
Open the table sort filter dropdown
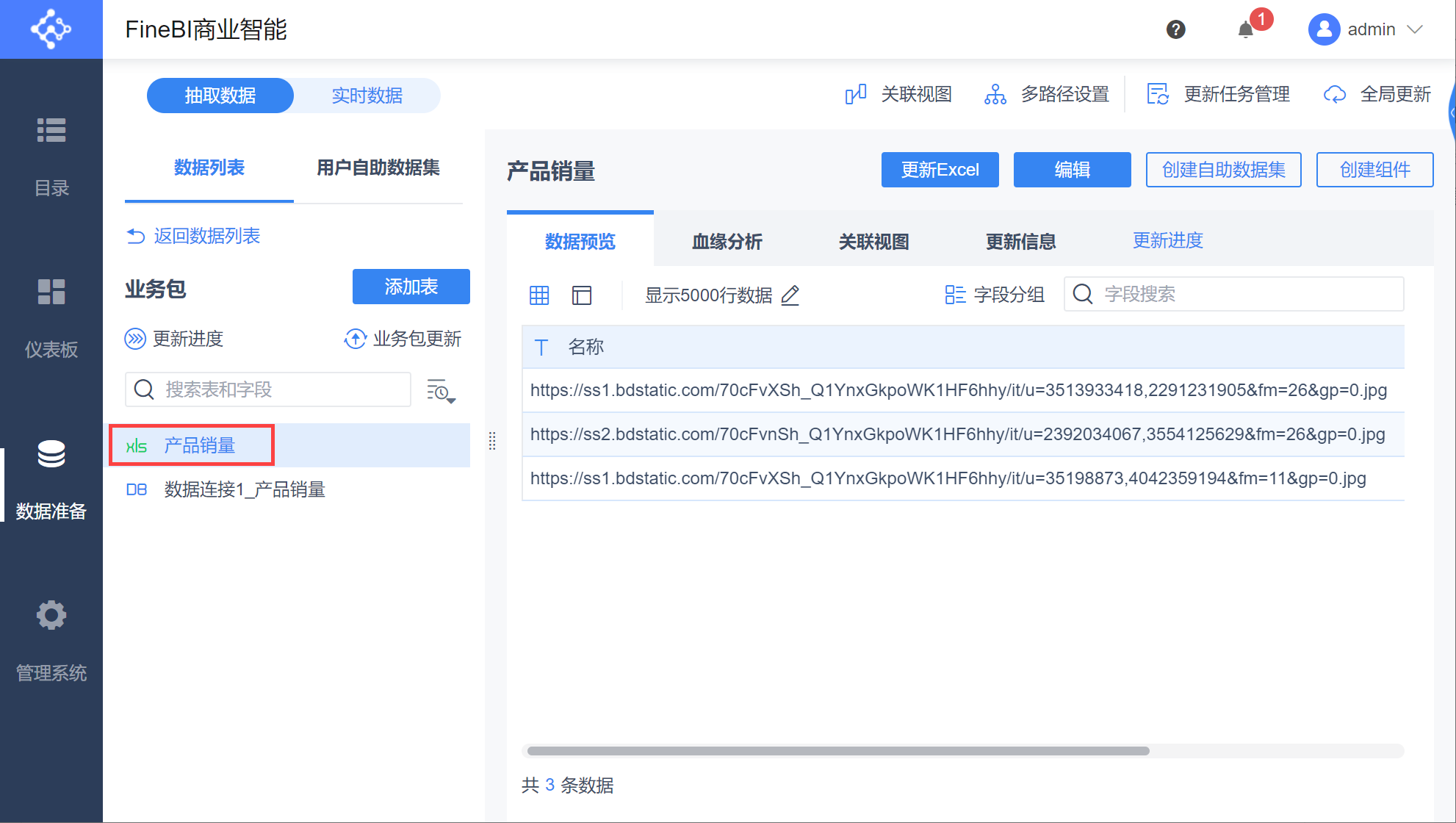(x=441, y=391)
